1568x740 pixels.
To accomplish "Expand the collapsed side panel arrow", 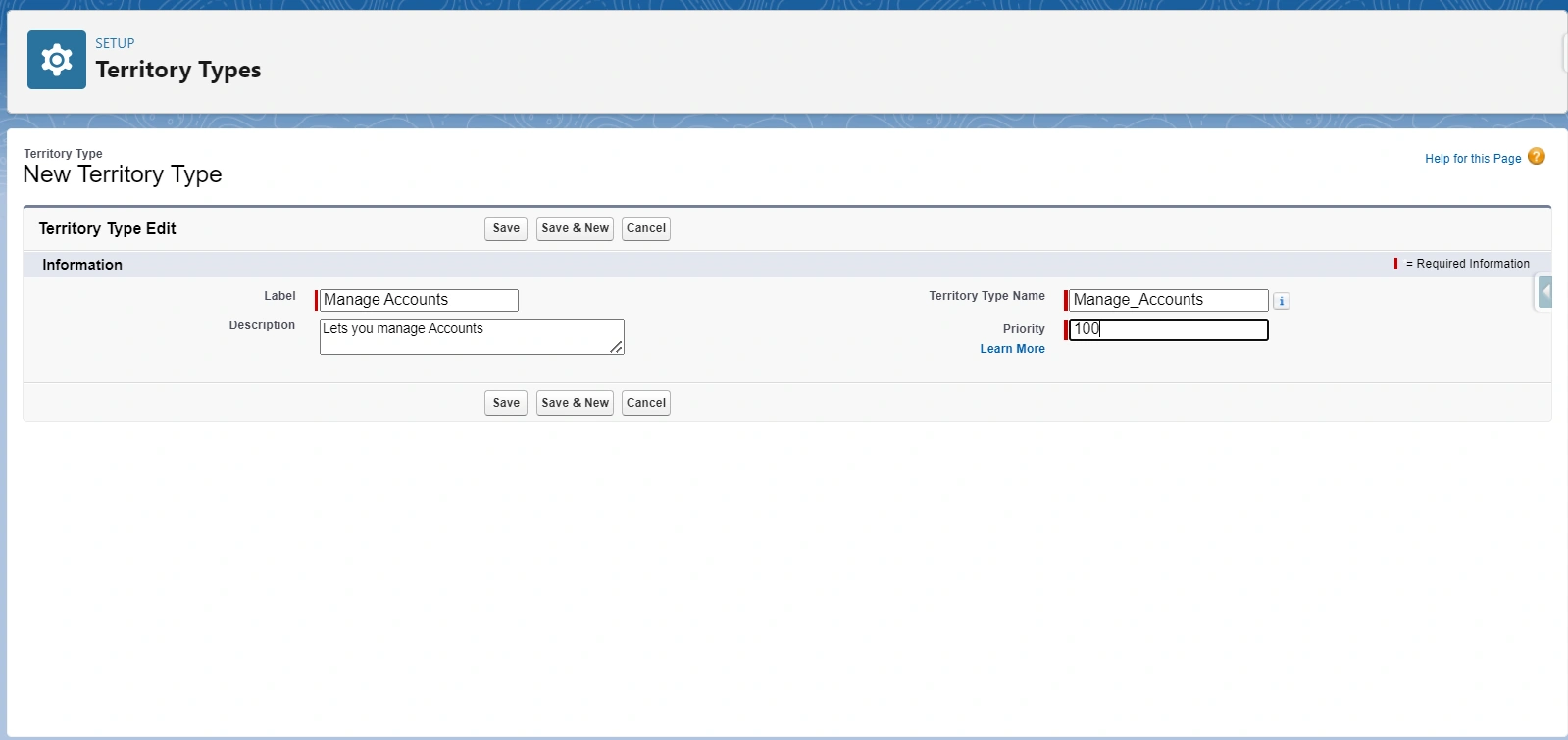I will pos(1545,292).
